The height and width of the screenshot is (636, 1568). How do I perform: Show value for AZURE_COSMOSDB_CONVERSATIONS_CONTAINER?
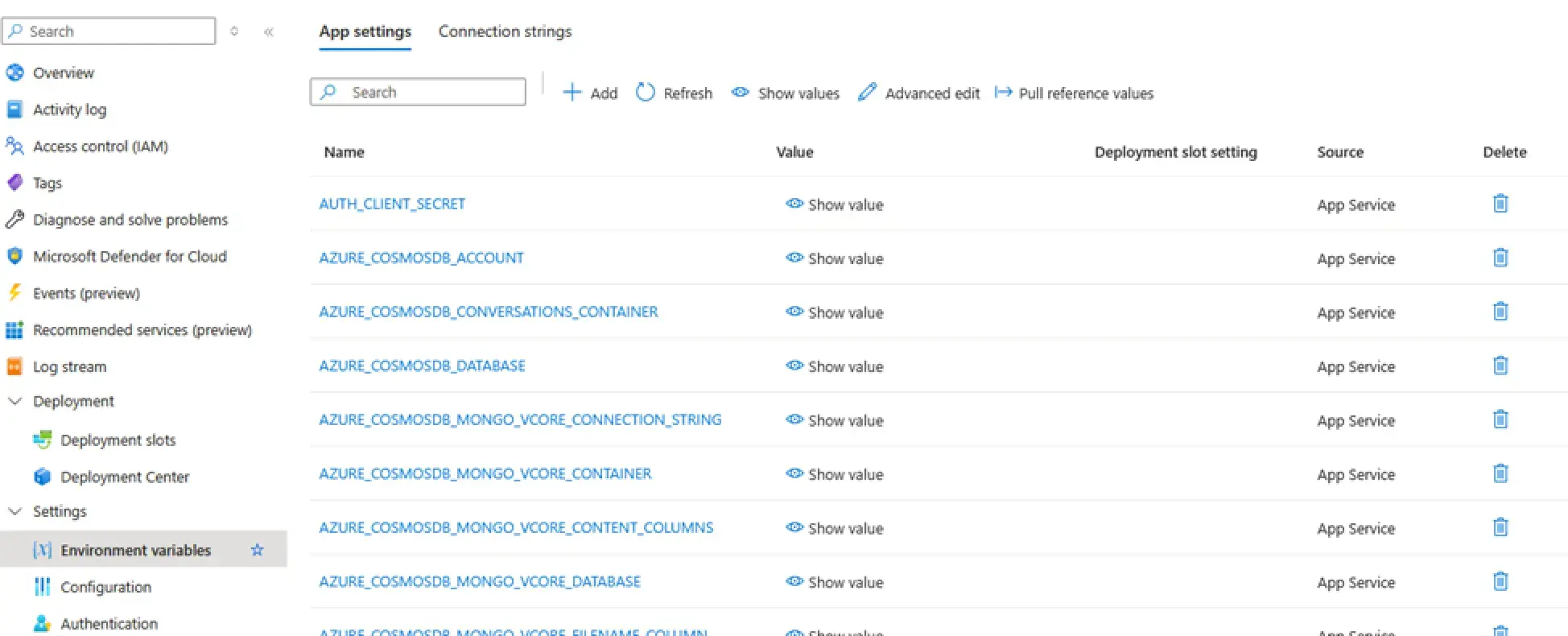(835, 312)
